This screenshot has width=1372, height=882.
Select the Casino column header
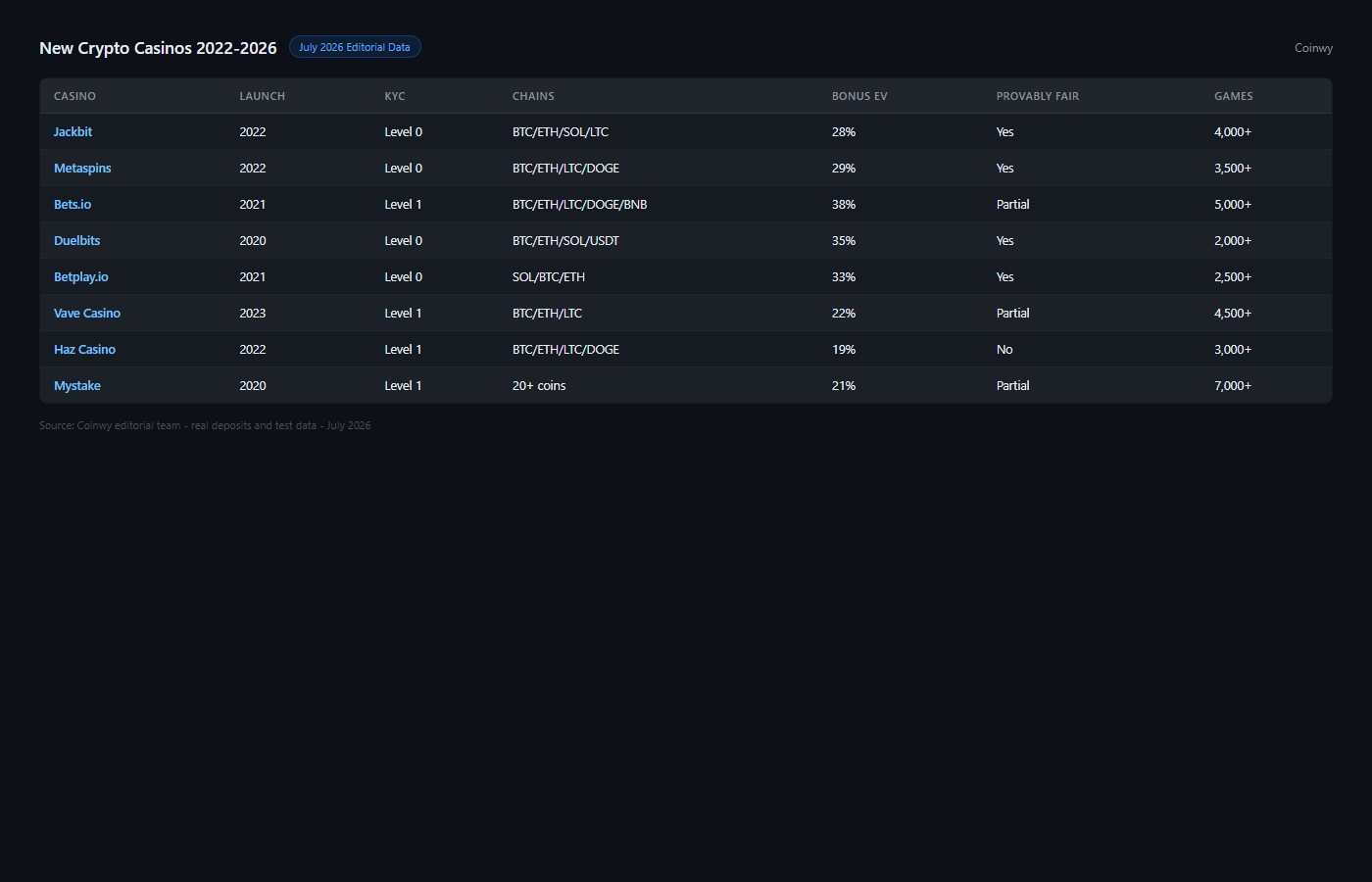[74, 96]
